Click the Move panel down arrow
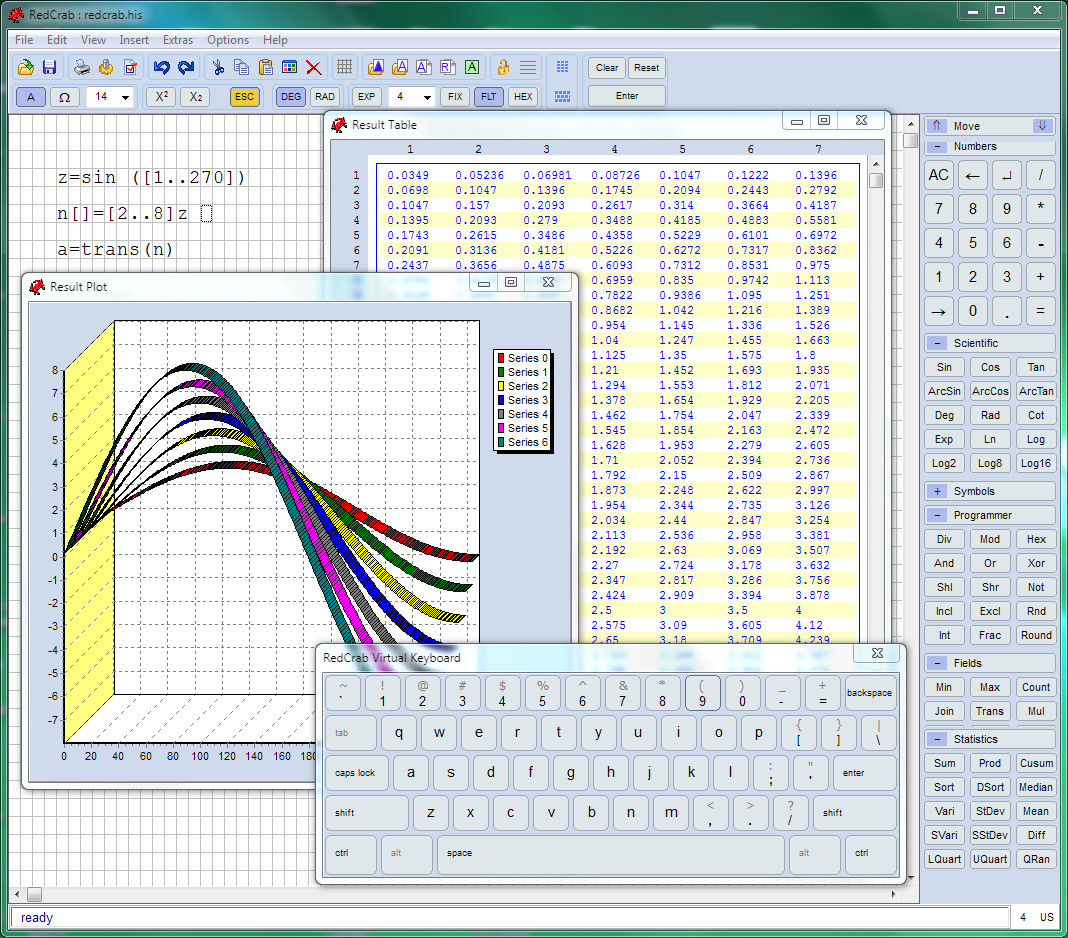1068x938 pixels. pyautogui.click(x=1042, y=125)
